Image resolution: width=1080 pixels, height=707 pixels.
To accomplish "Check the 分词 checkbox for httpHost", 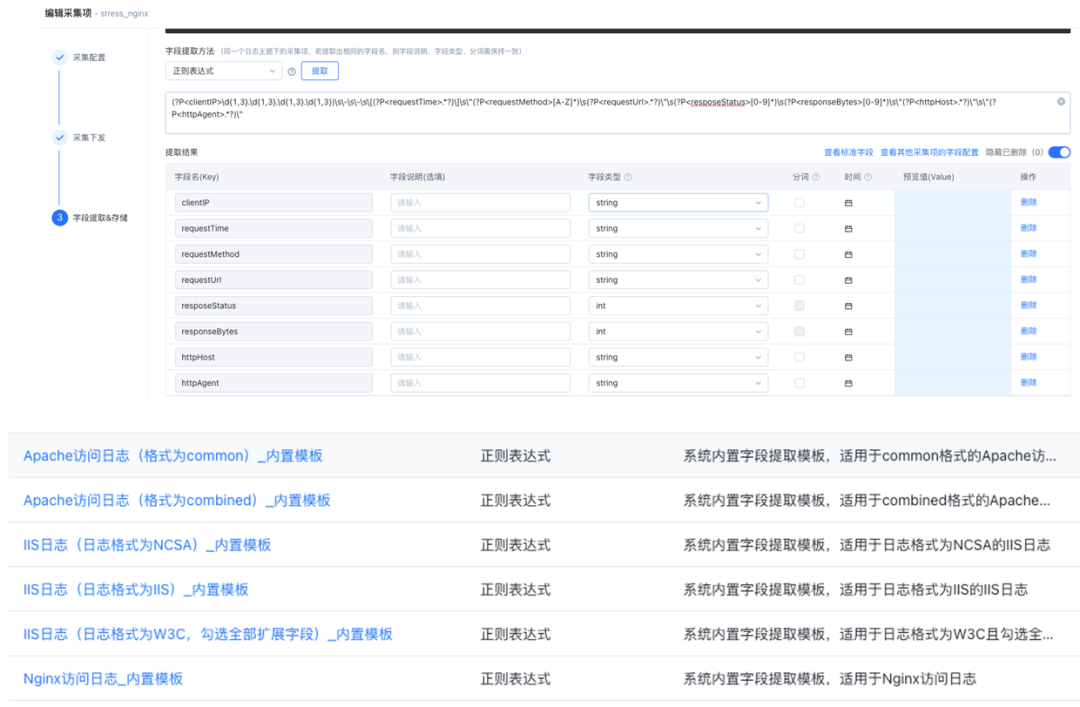I will tap(799, 357).
